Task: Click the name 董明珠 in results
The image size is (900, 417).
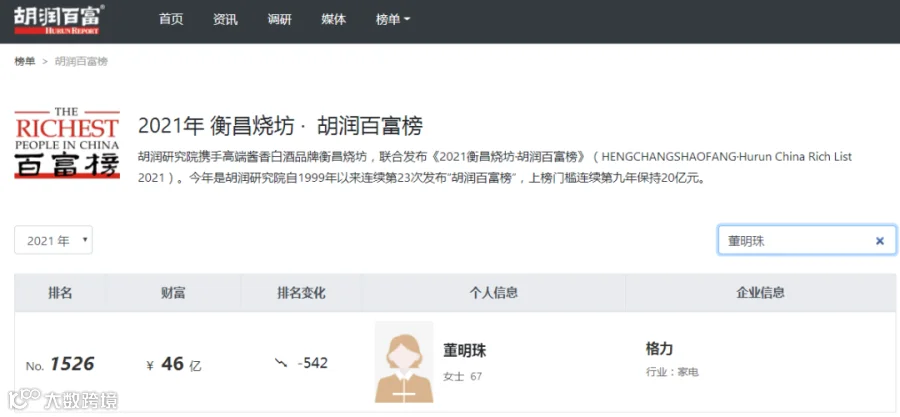Action: pyautogui.click(x=464, y=350)
